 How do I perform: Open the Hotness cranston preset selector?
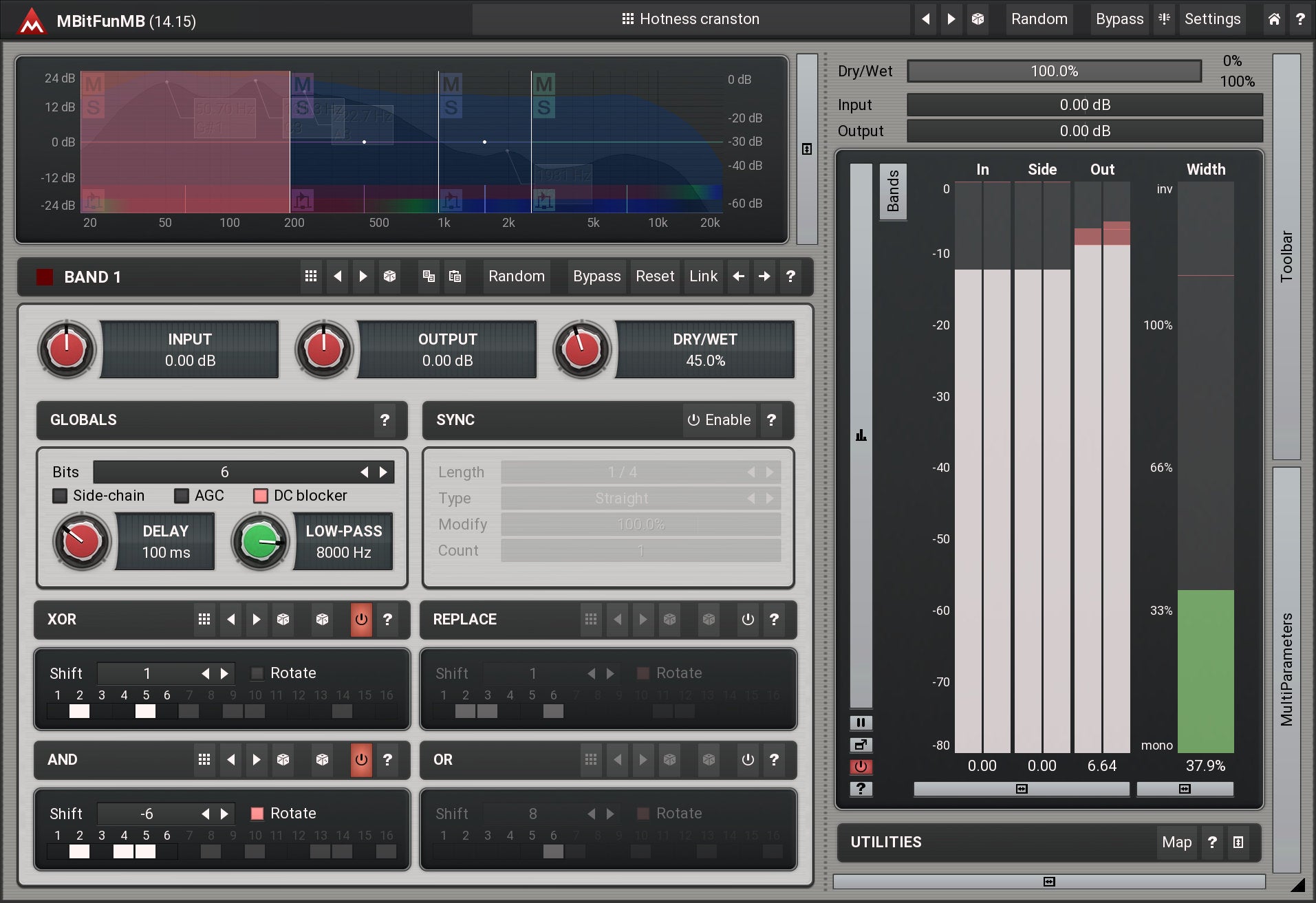[690, 19]
